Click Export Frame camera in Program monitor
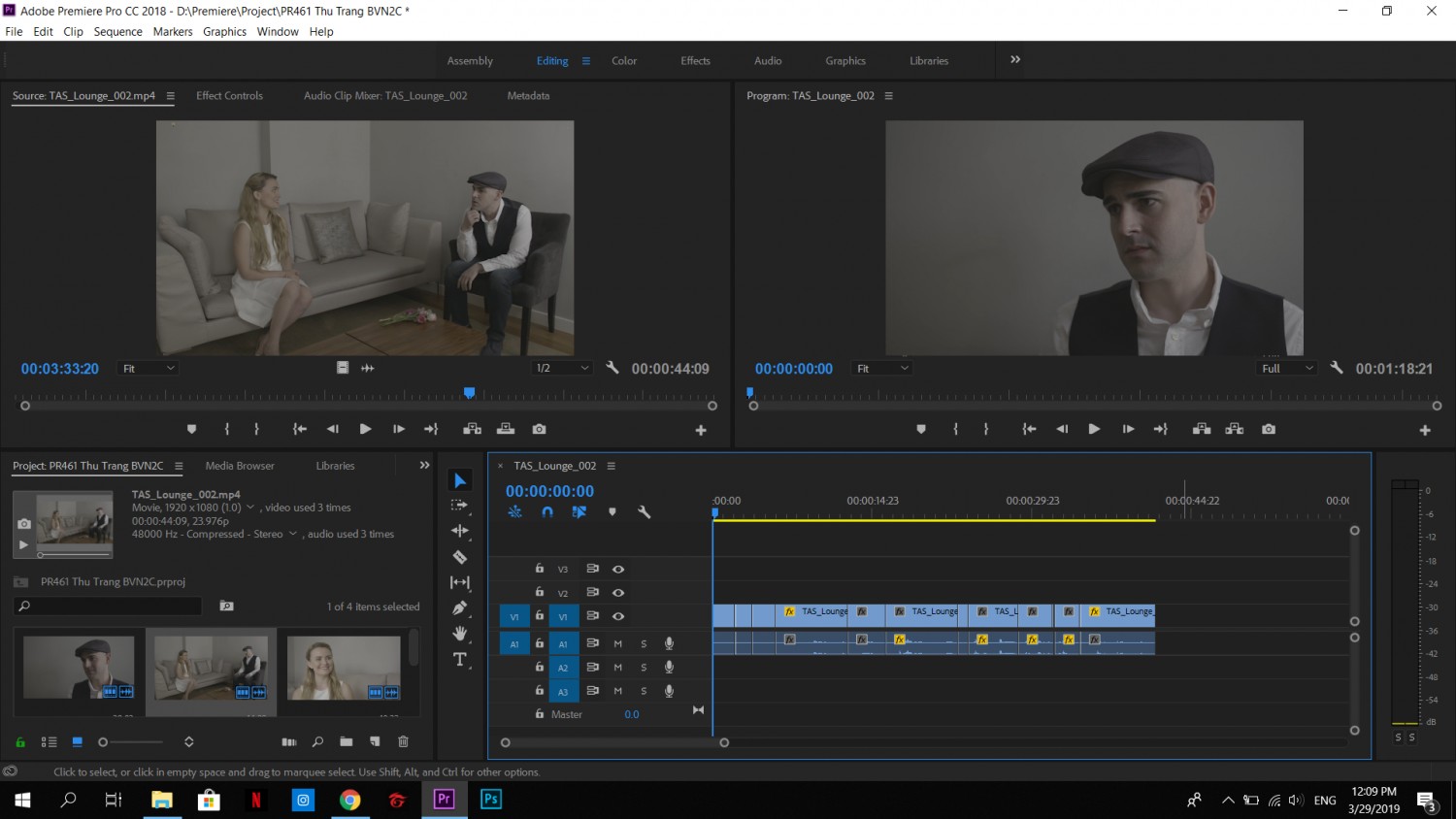This screenshot has height=819, width=1456. (1269, 429)
